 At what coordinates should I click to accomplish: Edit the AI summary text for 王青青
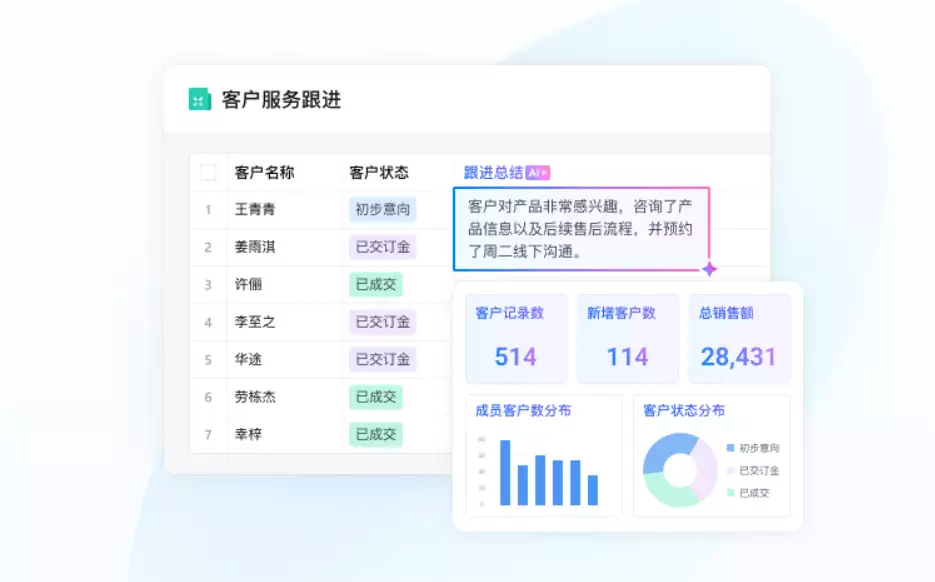pos(581,227)
